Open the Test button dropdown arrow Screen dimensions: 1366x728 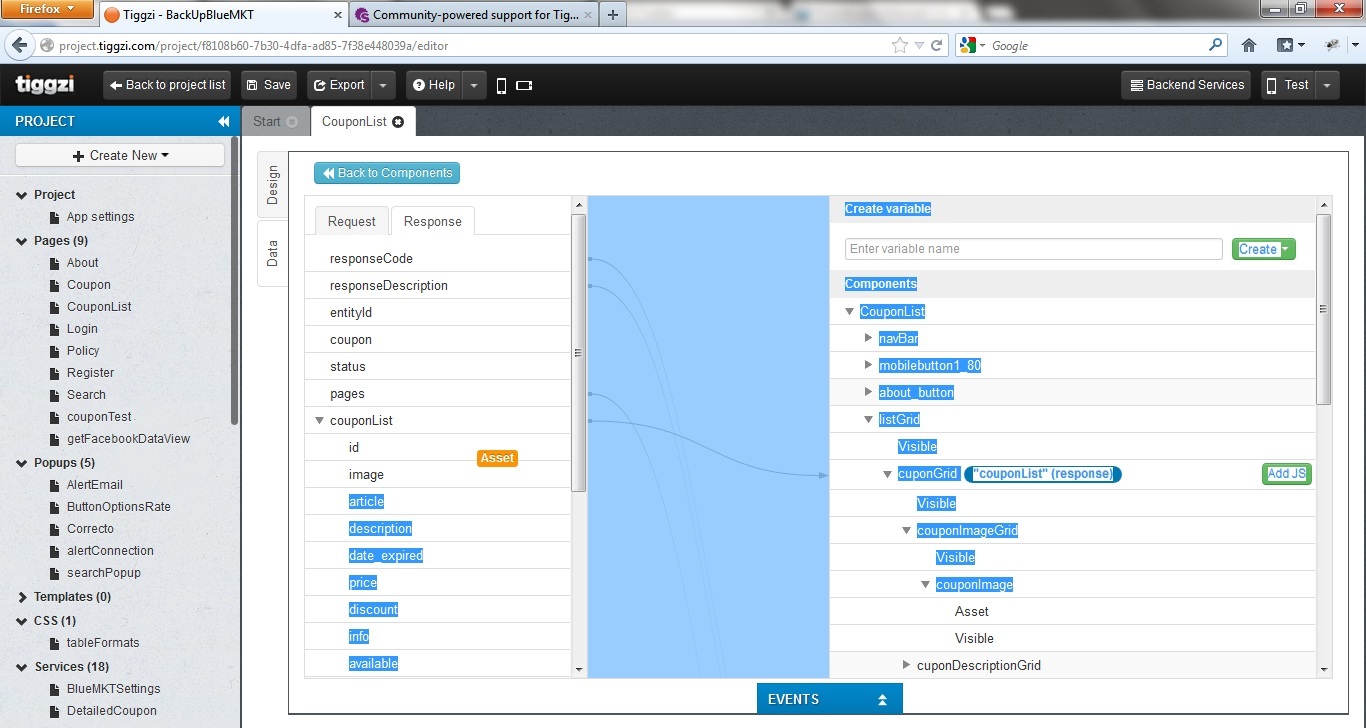[1327, 86]
